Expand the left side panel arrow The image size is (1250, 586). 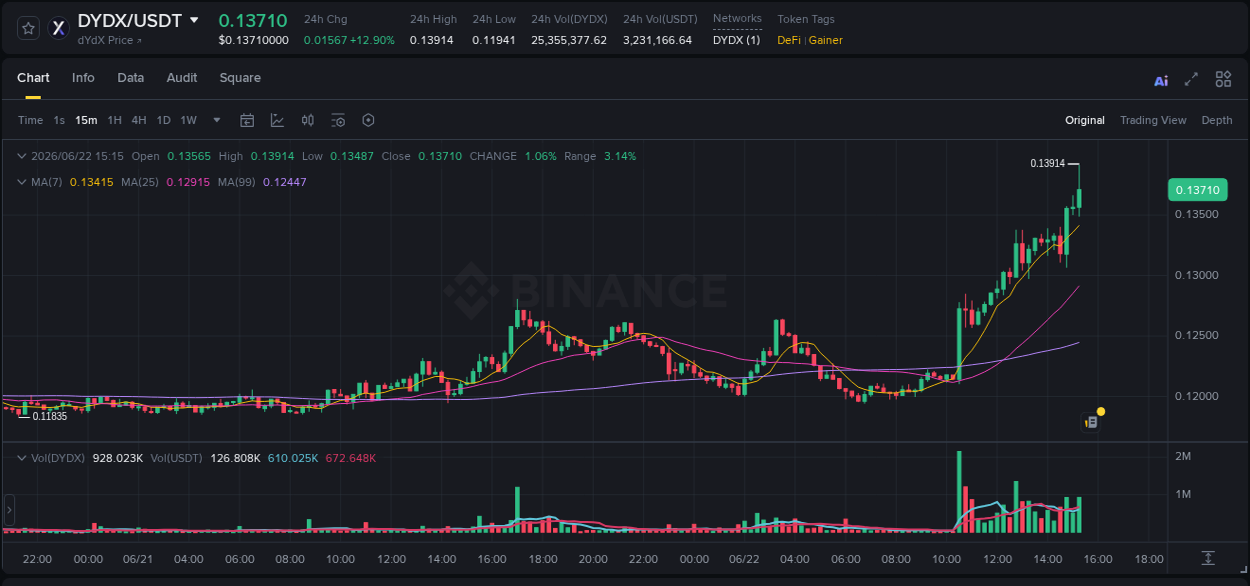tap(9, 510)
